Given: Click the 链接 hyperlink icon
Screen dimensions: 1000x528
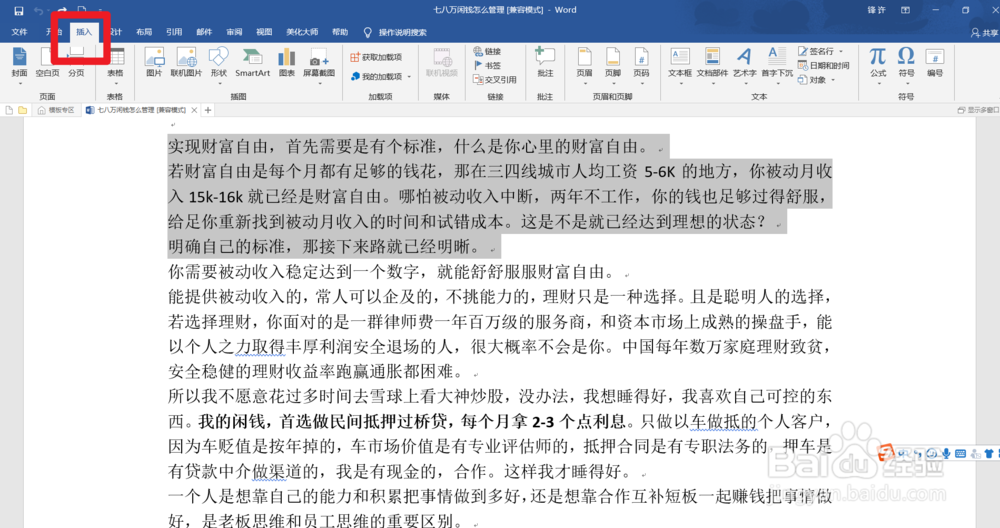Looking at the screenshot, I should point(487,51).
